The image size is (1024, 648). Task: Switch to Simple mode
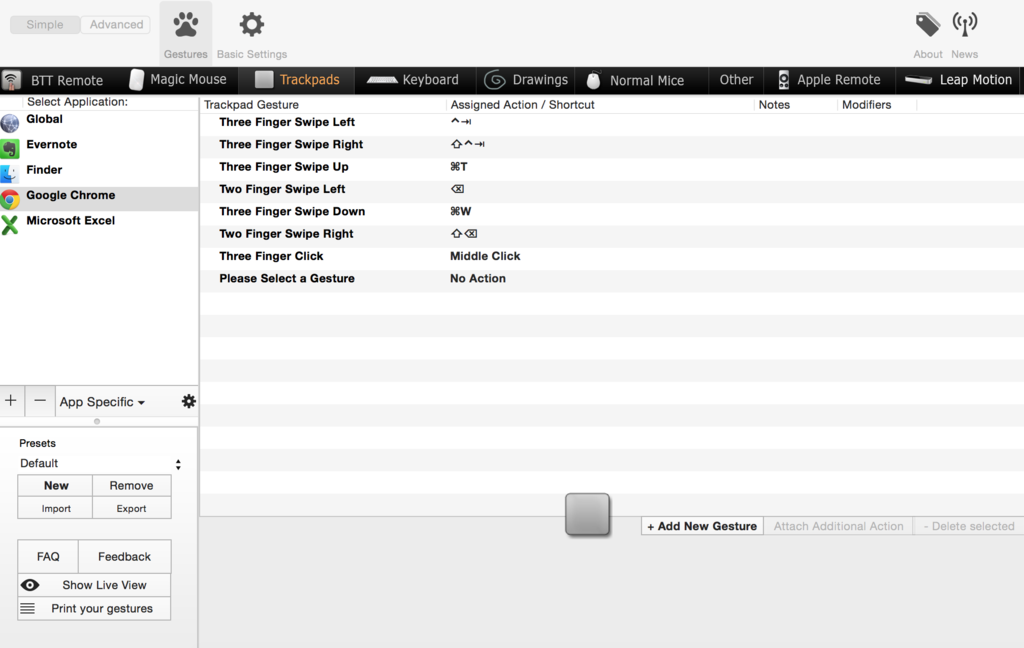coord(45,25)
